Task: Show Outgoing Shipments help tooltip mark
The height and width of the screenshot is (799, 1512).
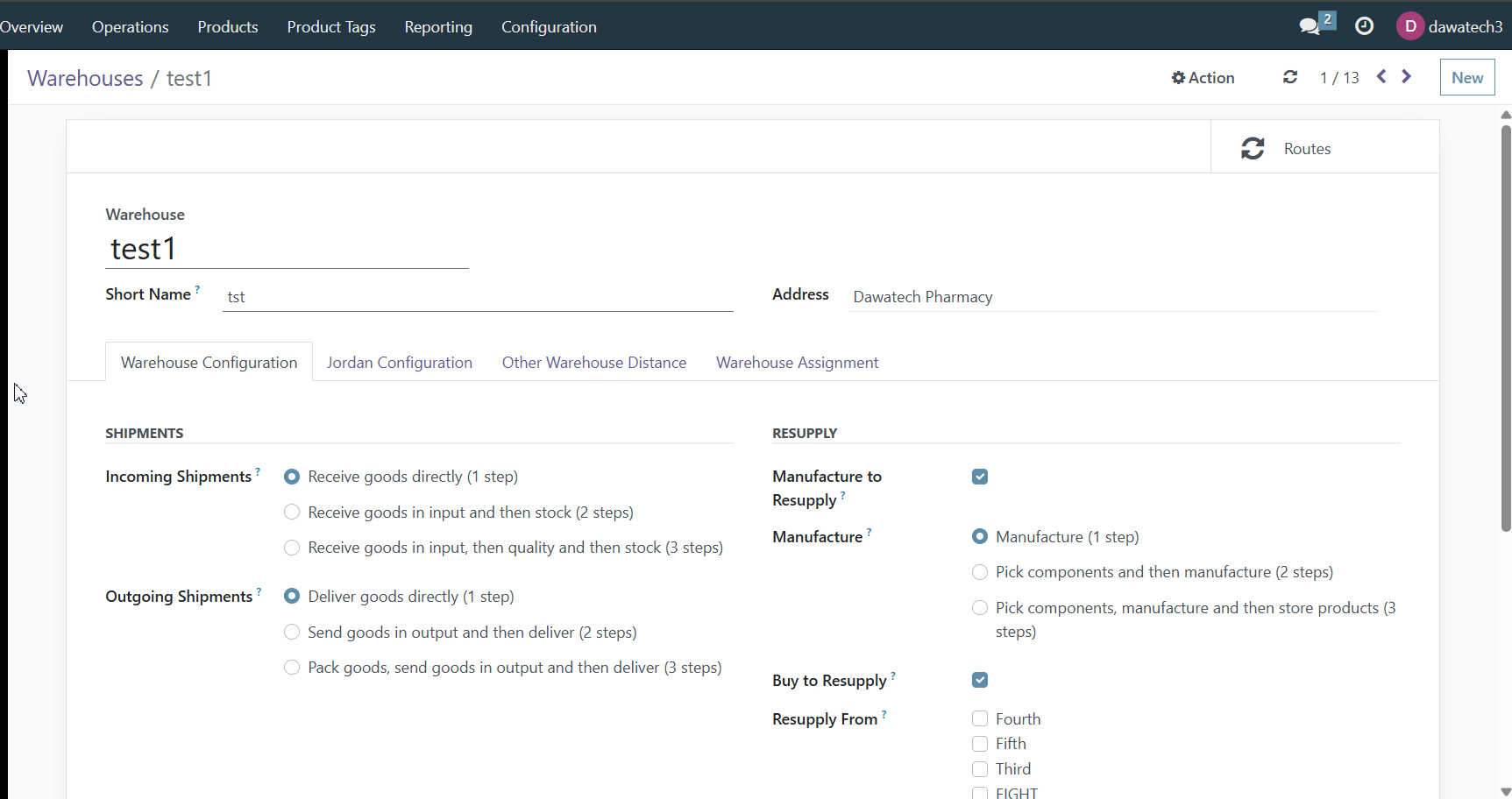Action: point(259,591)
